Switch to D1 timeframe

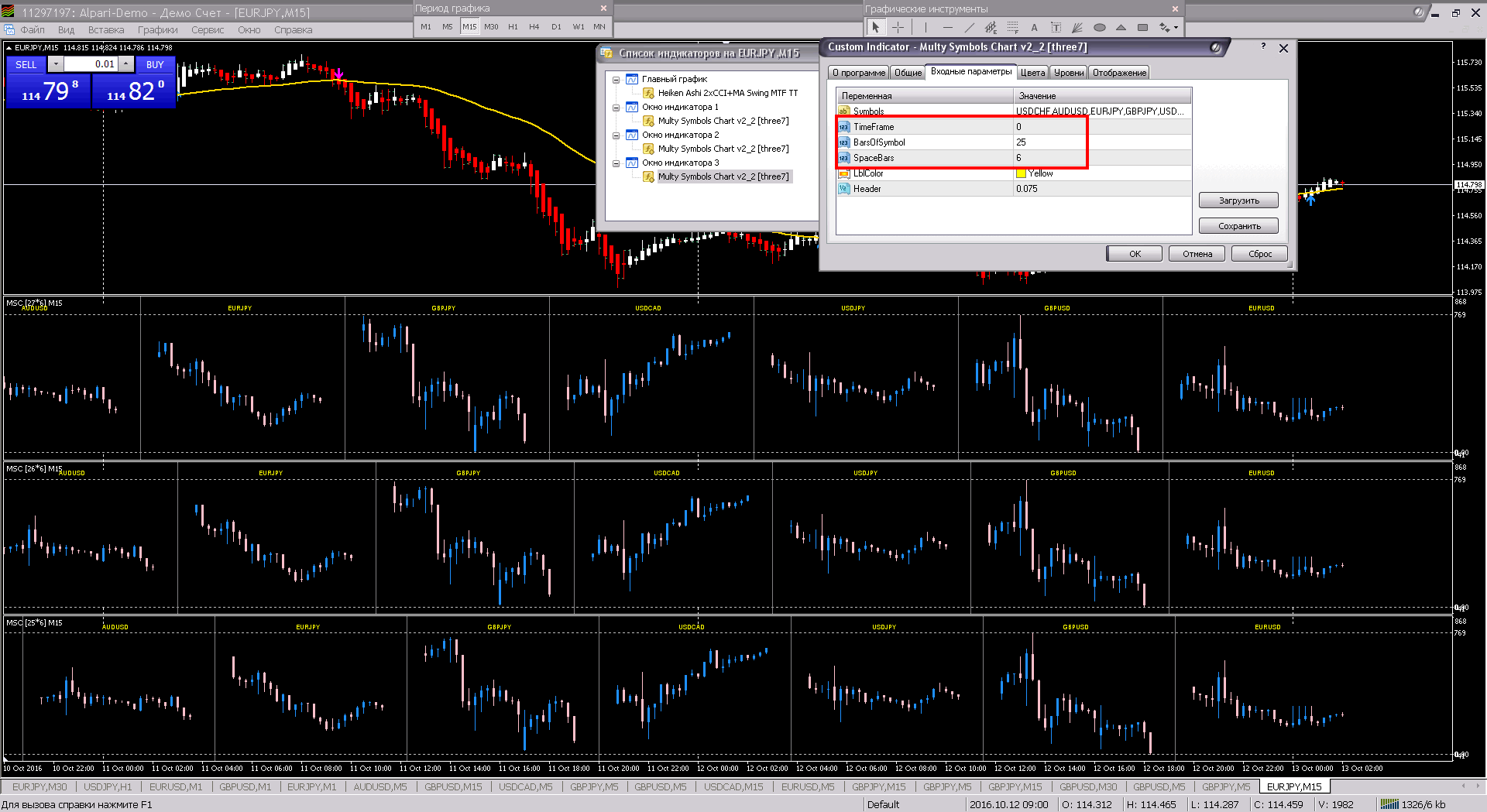(x=556, y=26)
